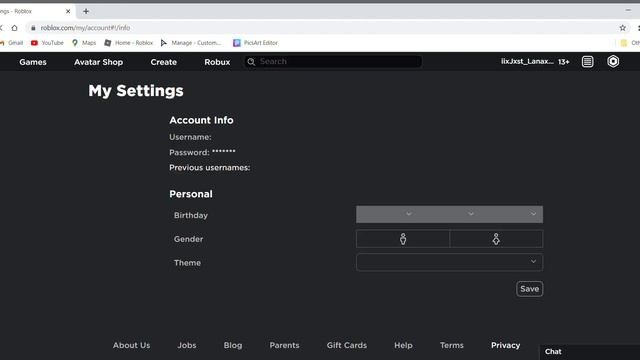Open the browser home button

tap(15, 28)
